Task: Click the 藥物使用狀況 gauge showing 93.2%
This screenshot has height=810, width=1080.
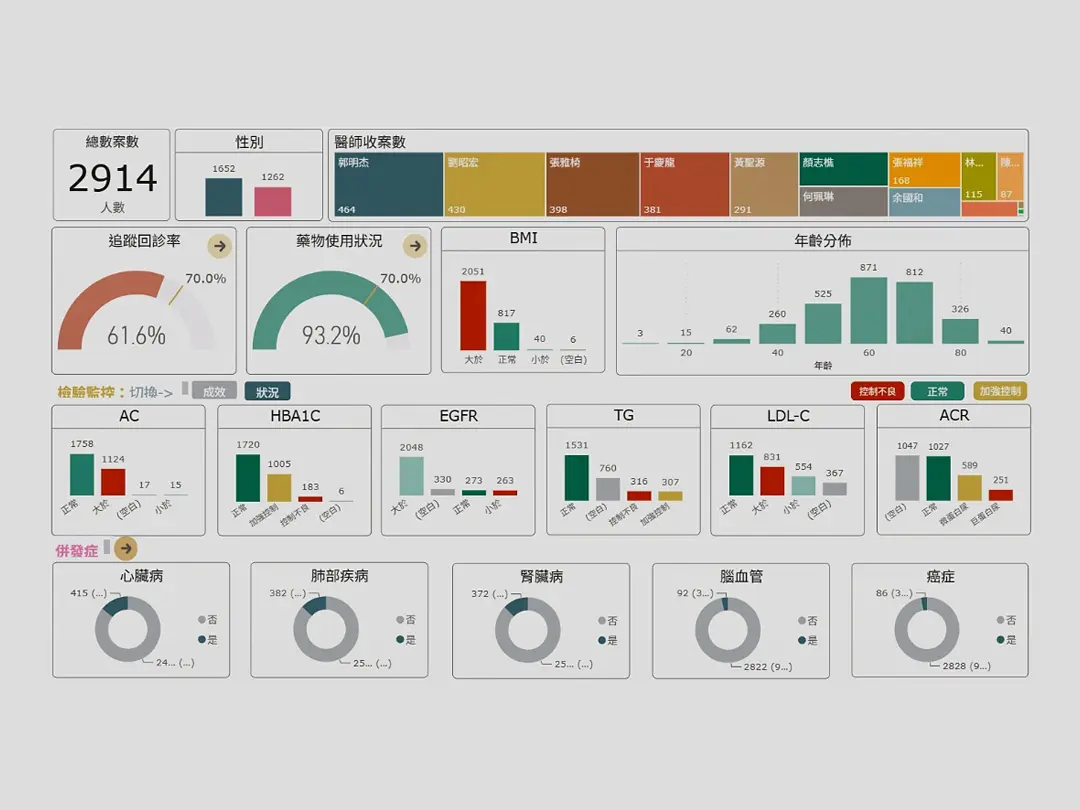Action: [331, 310]
